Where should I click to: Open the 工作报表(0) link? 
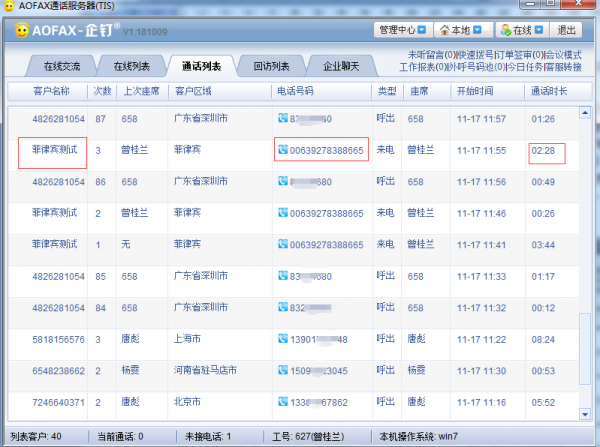pos(422,67)
